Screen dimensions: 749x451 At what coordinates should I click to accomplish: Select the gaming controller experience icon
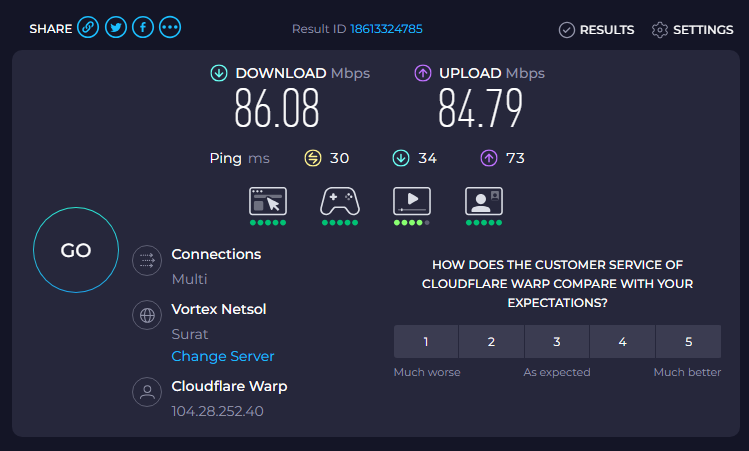(340, 201)
